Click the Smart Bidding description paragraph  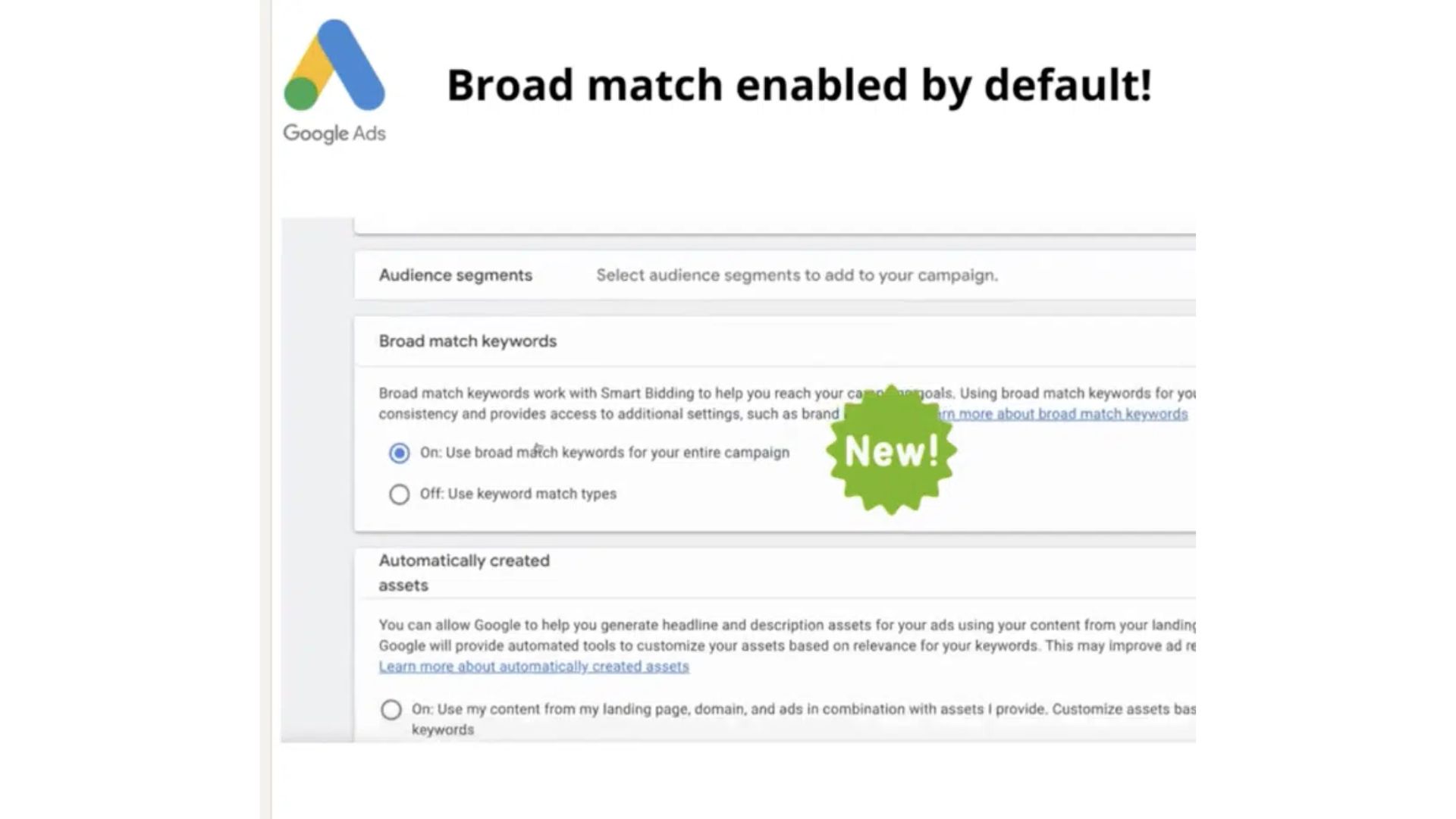(607, 403)
